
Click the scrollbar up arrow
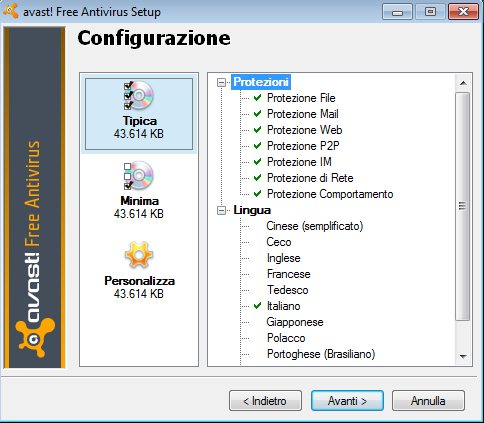pos(463,83)
